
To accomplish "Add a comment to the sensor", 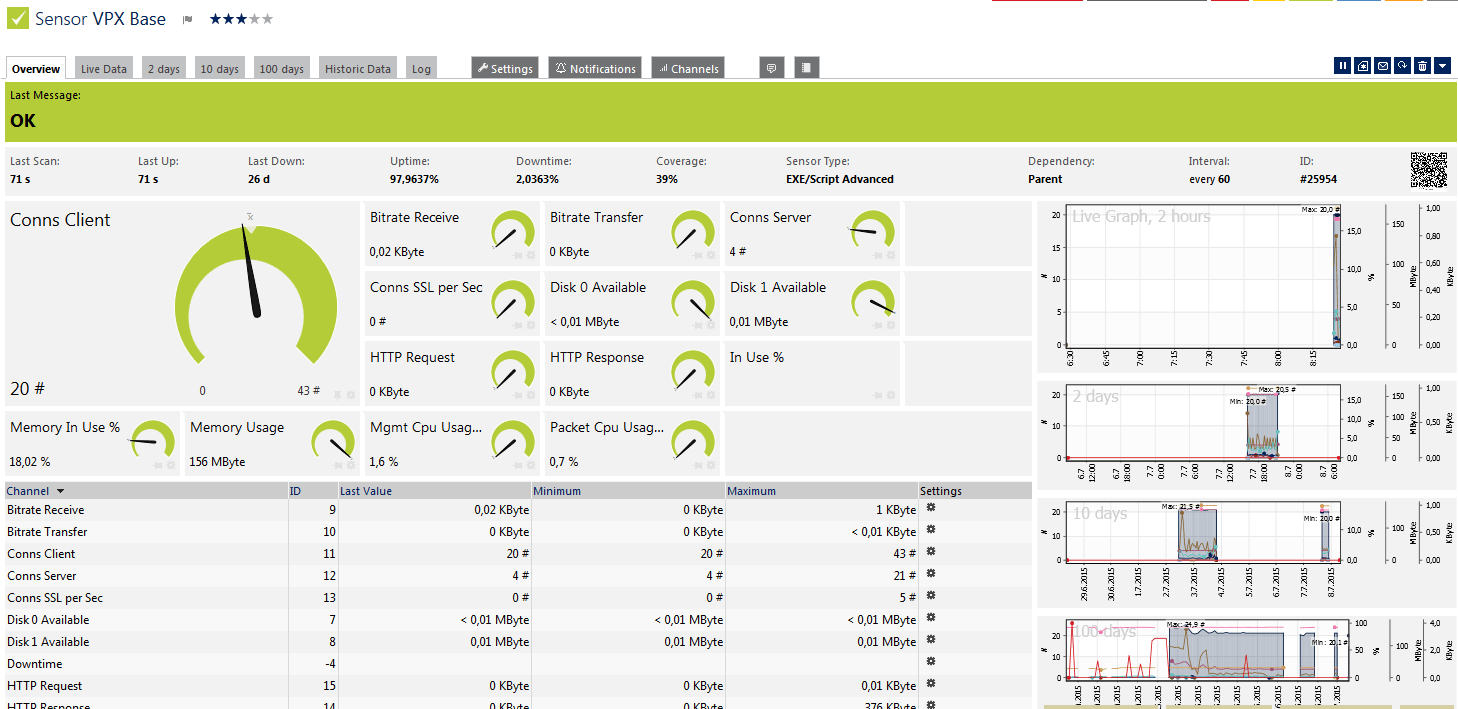I will (771, 67).
